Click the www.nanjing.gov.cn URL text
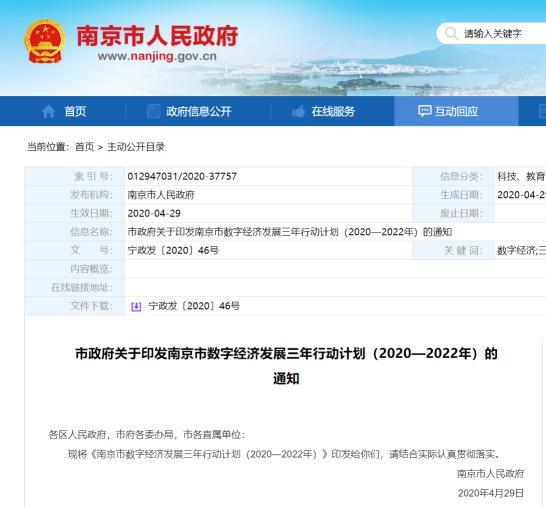This screenshot has height=507, width=546. pos(157,56)
